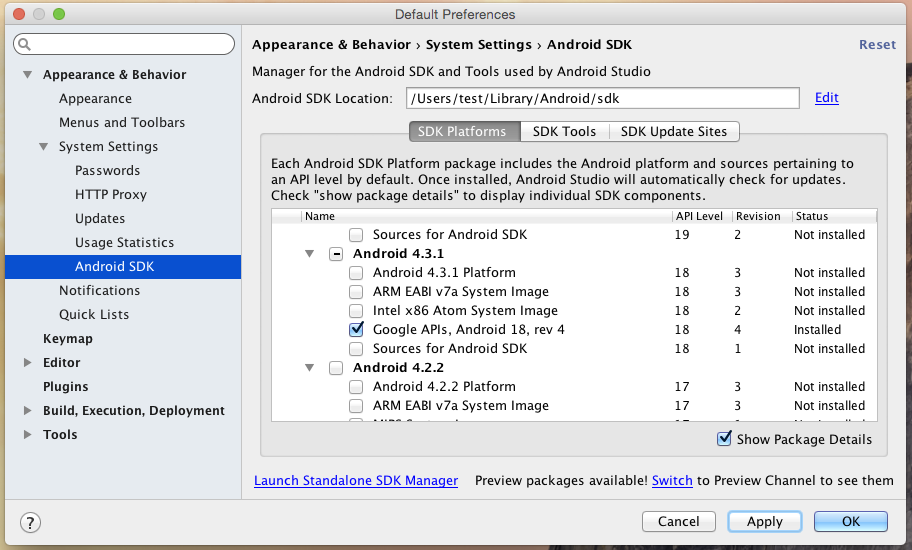Switch to the SDK Tools tab

pos(564,131)
